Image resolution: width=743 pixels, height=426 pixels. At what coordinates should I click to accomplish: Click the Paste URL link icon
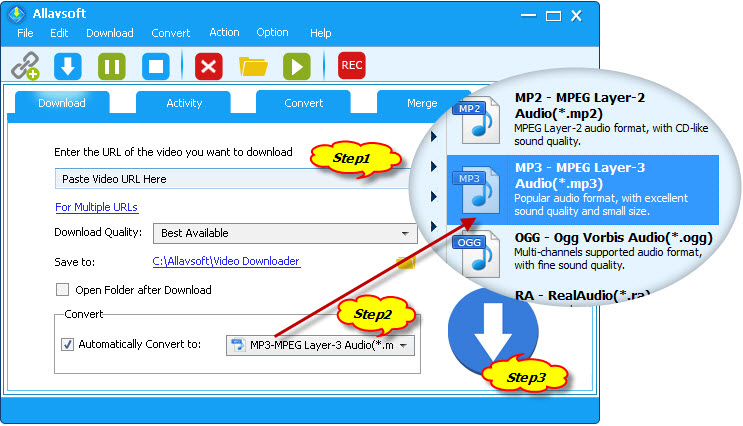(x=25, y=67)
